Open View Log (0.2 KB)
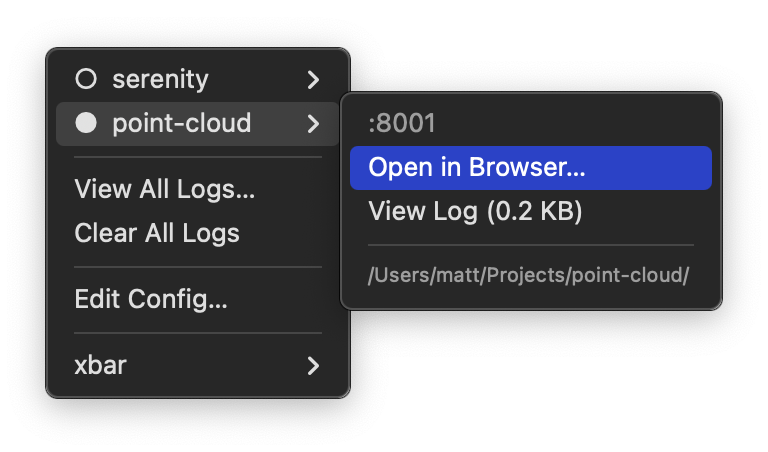The width and height of the screenshot is (768, 452). [x=475, y=211]
